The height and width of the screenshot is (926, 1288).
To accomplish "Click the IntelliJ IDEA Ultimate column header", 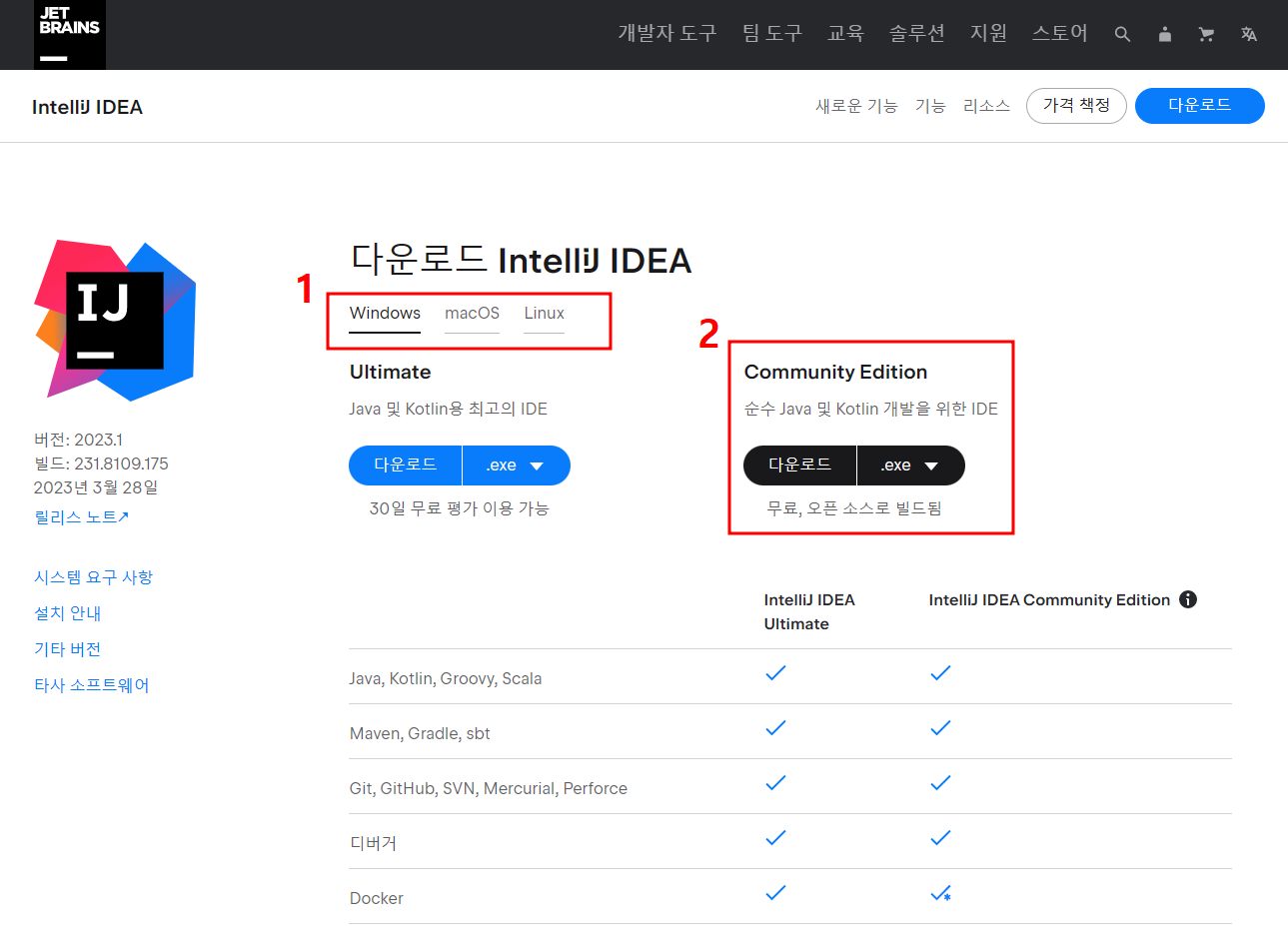I will click(809, 611).
